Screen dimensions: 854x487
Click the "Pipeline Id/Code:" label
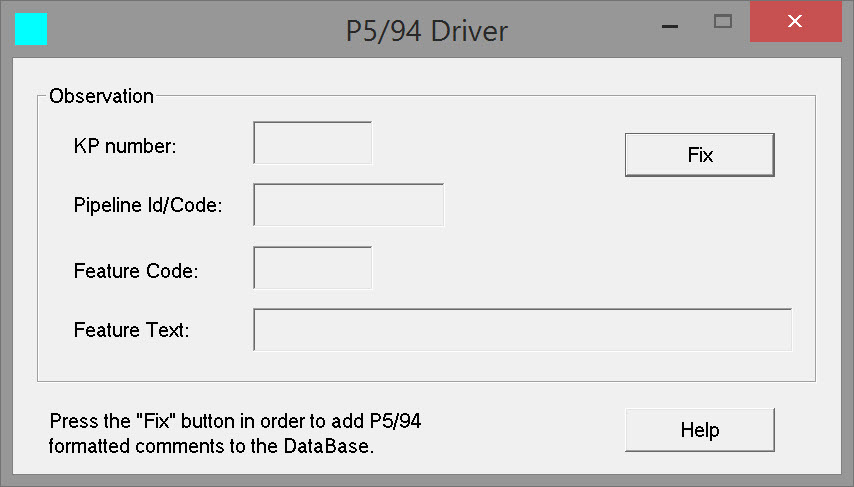(x=148, y=206)
